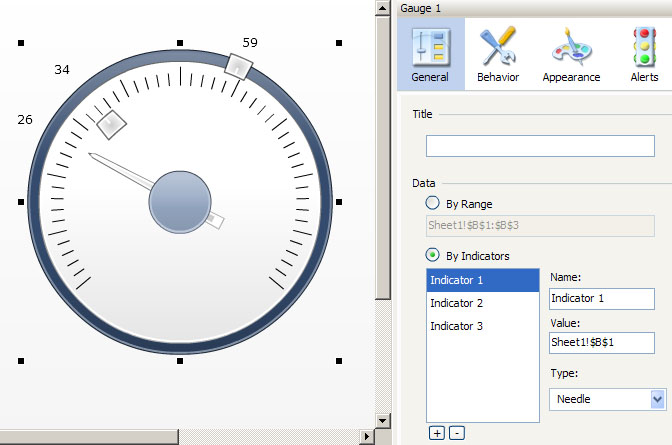
Task: Click the vertical scrollbar up arrow
Action: [x=382, y=8]
